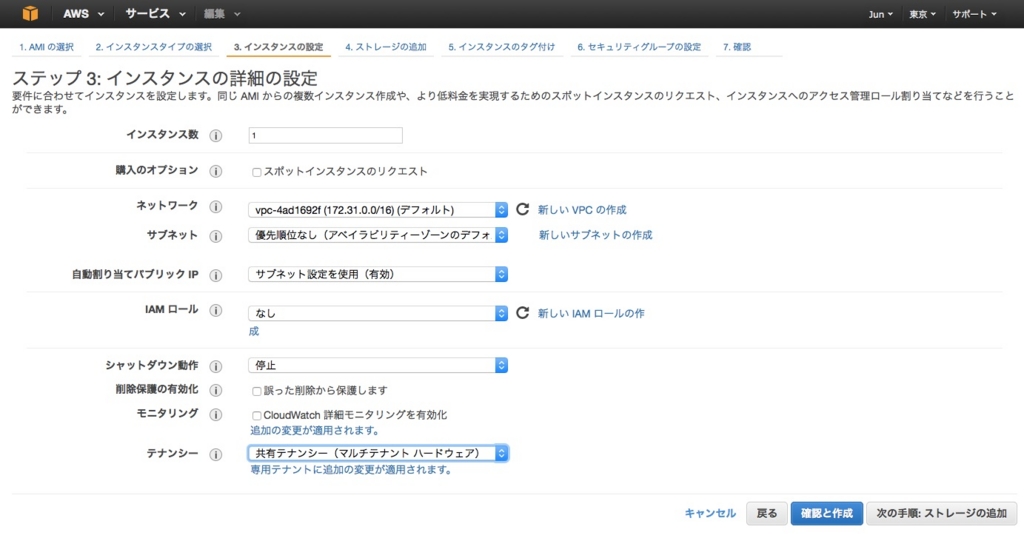
Task: Open the ネットワーク VPC dropdown
Action: tap(377, 210)
